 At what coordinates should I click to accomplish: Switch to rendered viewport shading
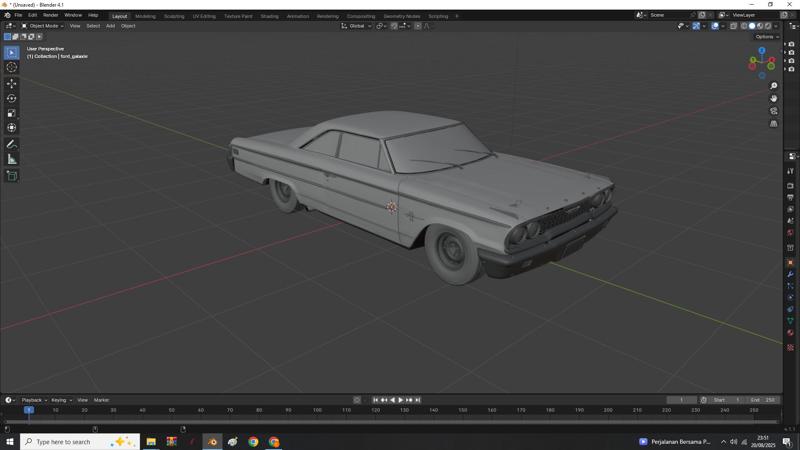point(768,26)
